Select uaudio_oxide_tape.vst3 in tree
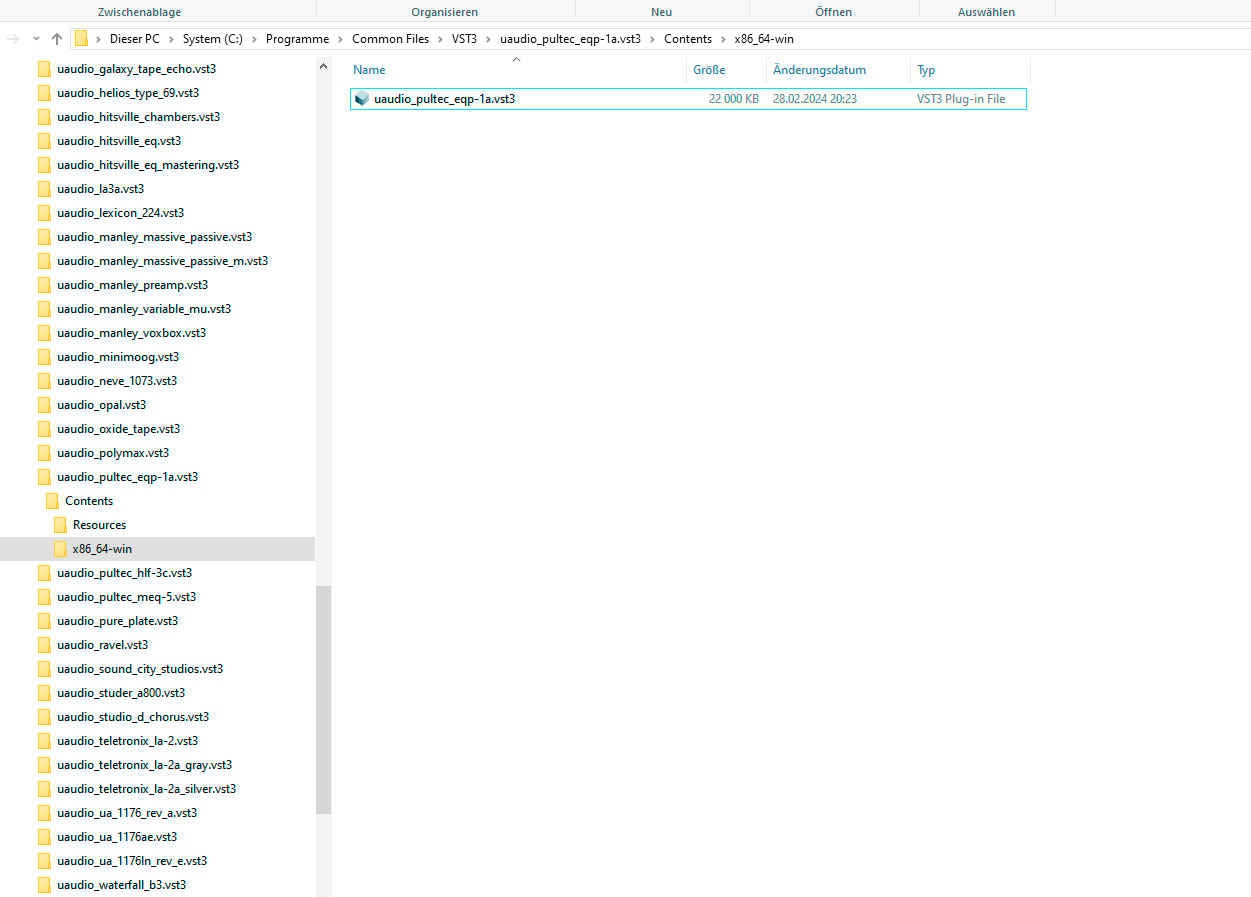Image resolution: width=1251 pixels, height=897 pixels. pyautogui.click(x=118, y=429)
